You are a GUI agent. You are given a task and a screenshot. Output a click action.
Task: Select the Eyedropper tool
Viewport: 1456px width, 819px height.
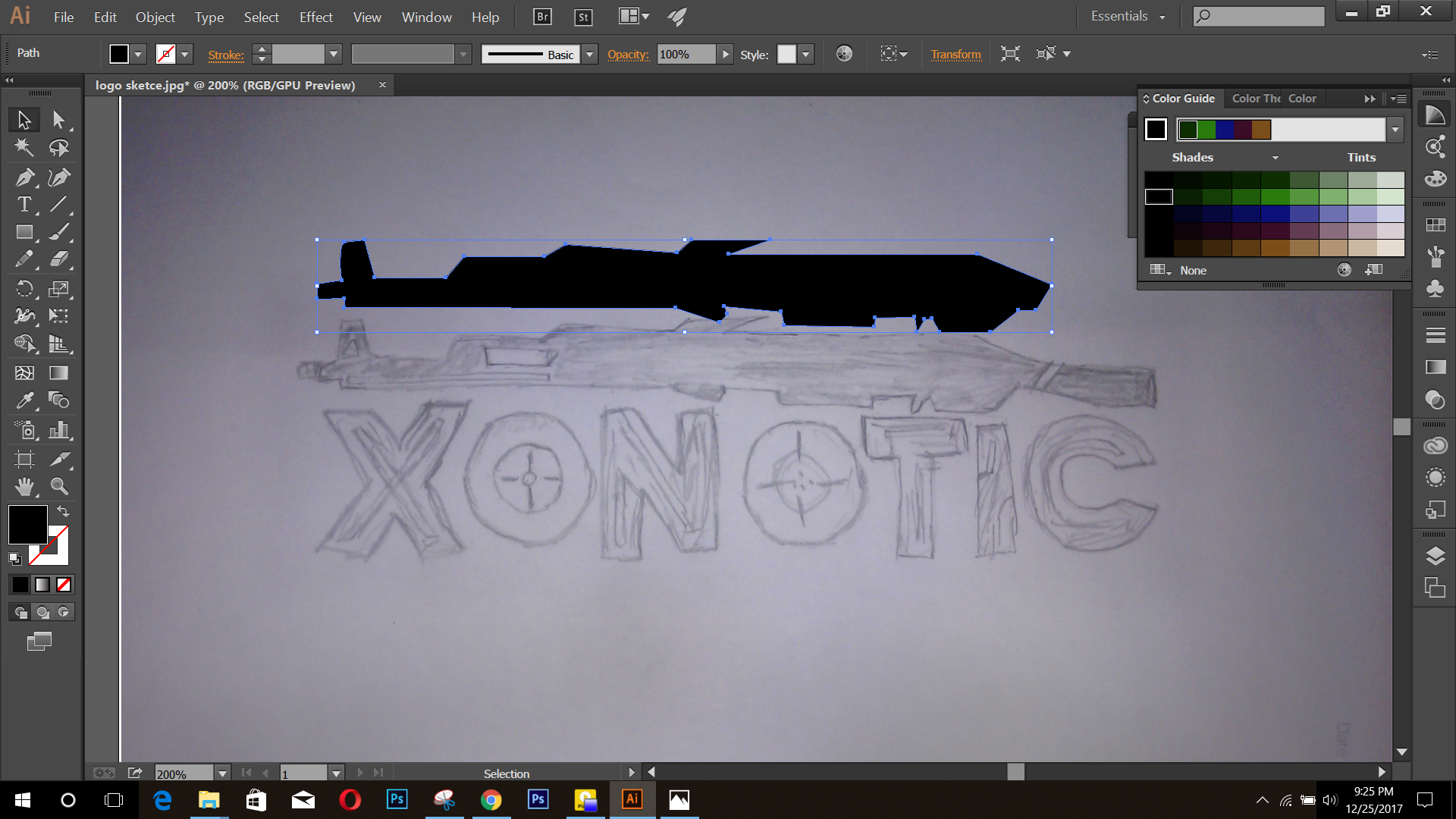(x=24, y=400)
